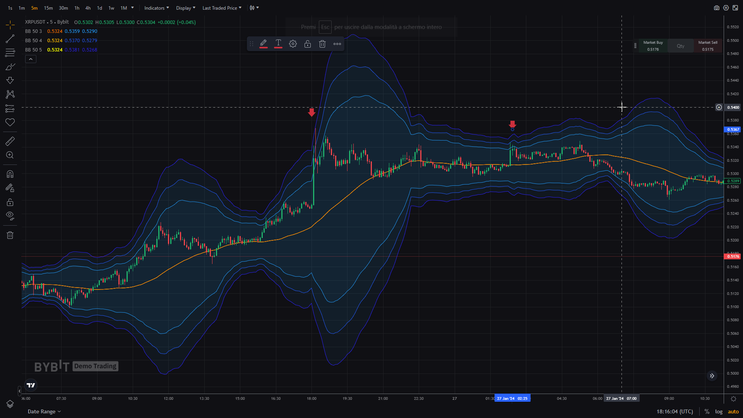
Task: Open the Fibonacci and horizontal lines tool
Action: click(10, 53)
